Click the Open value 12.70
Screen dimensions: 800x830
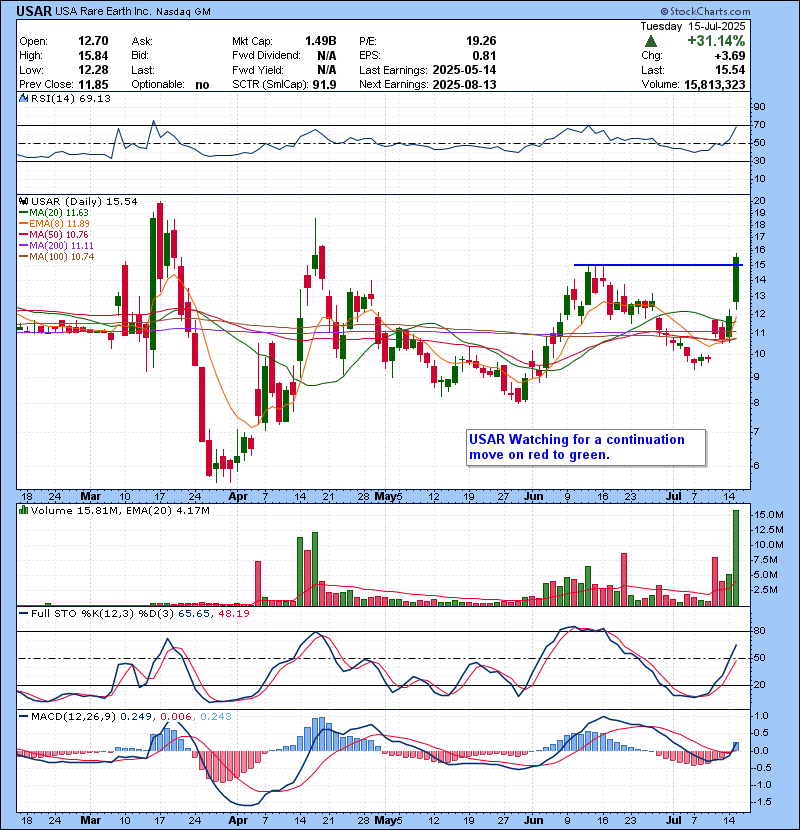coord(93,41)
